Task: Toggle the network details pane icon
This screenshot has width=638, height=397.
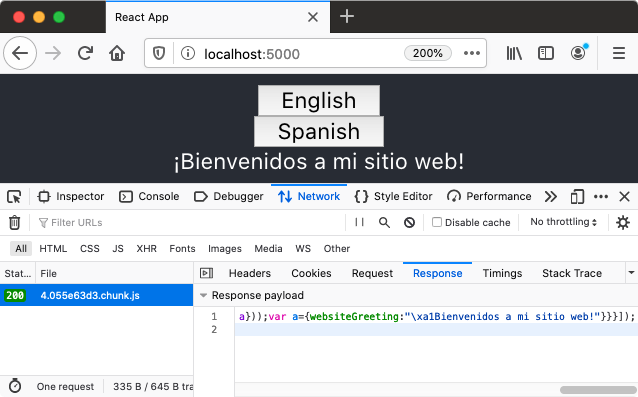Action: pyautogui.click(x=207, y=273)
